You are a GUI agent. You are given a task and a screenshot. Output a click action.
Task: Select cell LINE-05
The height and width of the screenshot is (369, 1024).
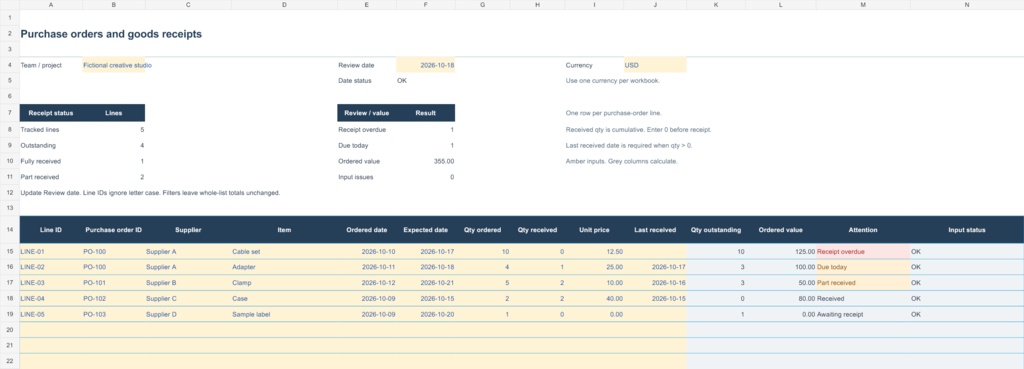click(x=51, y=314)
